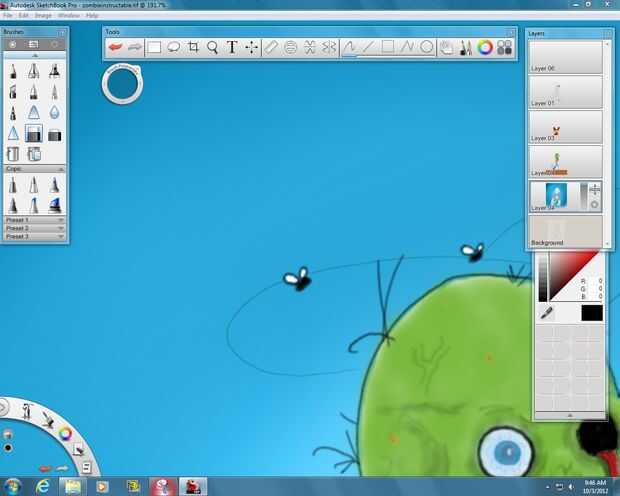This screenshot has width=620, height=496.
Task: Open the Edit menu
Action: (x=23, y=15)
